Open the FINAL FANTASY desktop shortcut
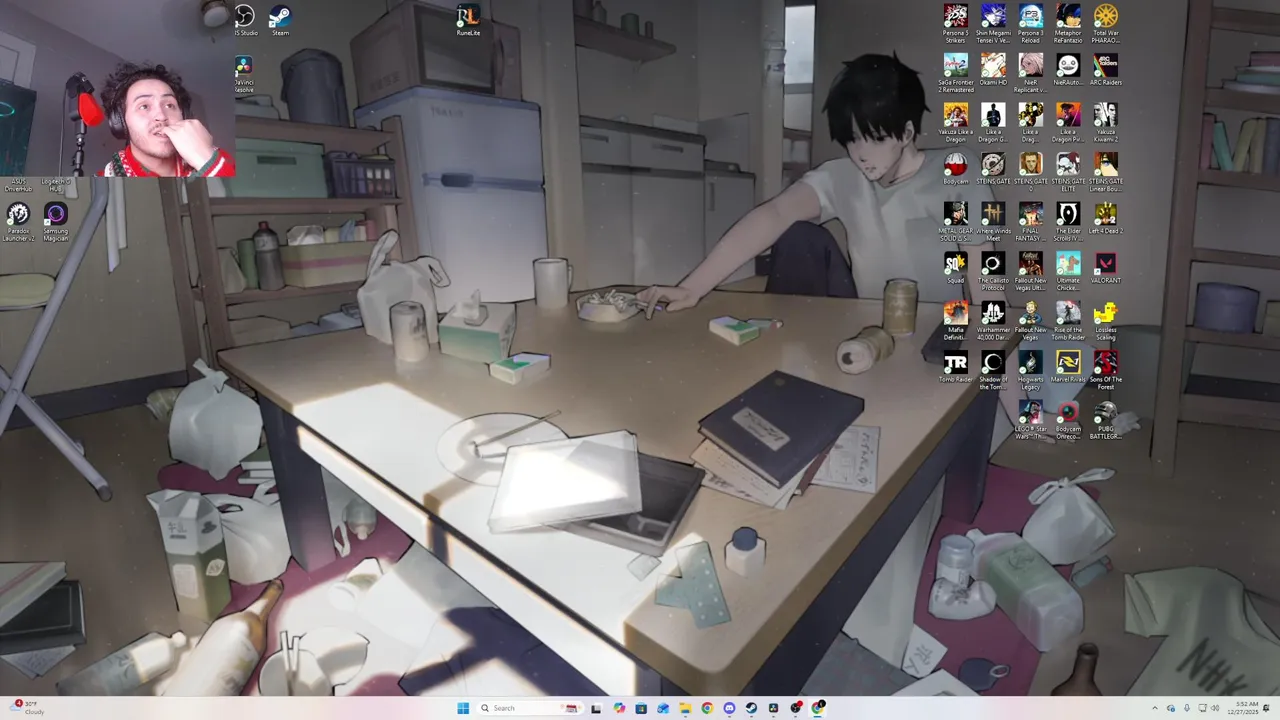The height and width of the screenshot is (720, 1280). [1031, 221]
